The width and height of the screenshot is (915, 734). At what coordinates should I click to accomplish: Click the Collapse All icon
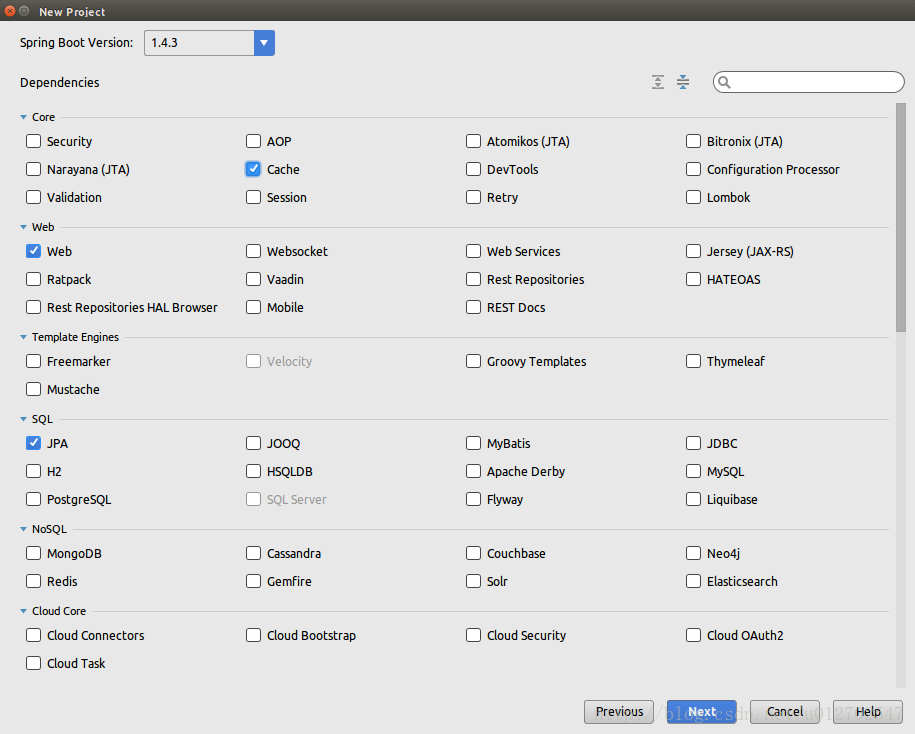tap(683, 82)
